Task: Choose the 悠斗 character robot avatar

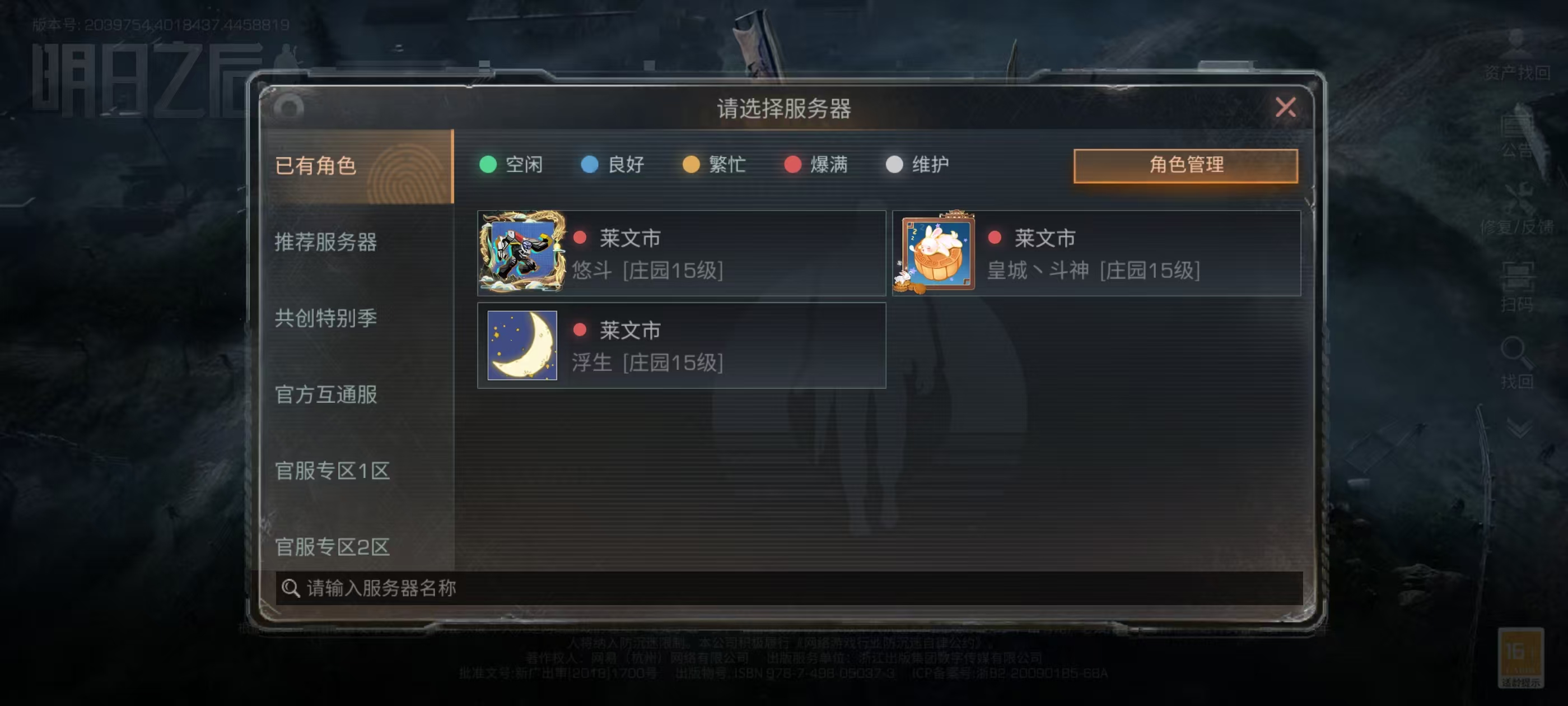Action: pyautogui.click(x=522, y=252)
